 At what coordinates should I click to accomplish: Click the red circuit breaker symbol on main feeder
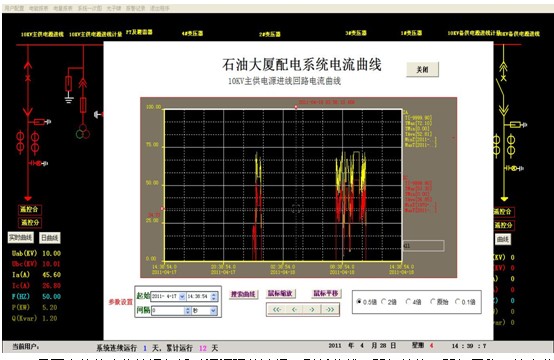(x=28, y=78)
